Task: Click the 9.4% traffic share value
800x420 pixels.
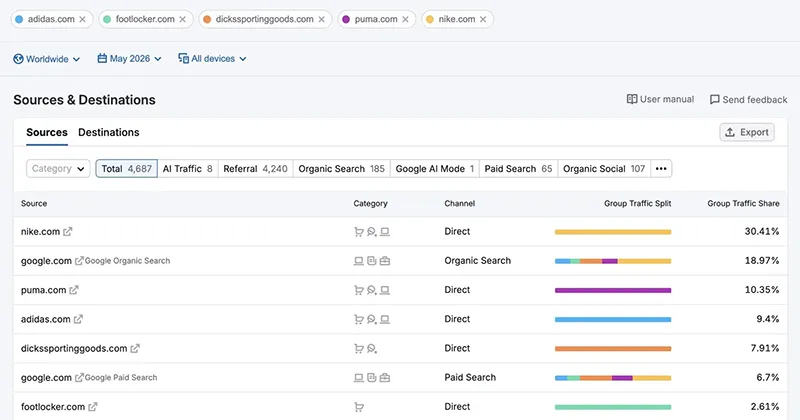Action: [767, 319]
